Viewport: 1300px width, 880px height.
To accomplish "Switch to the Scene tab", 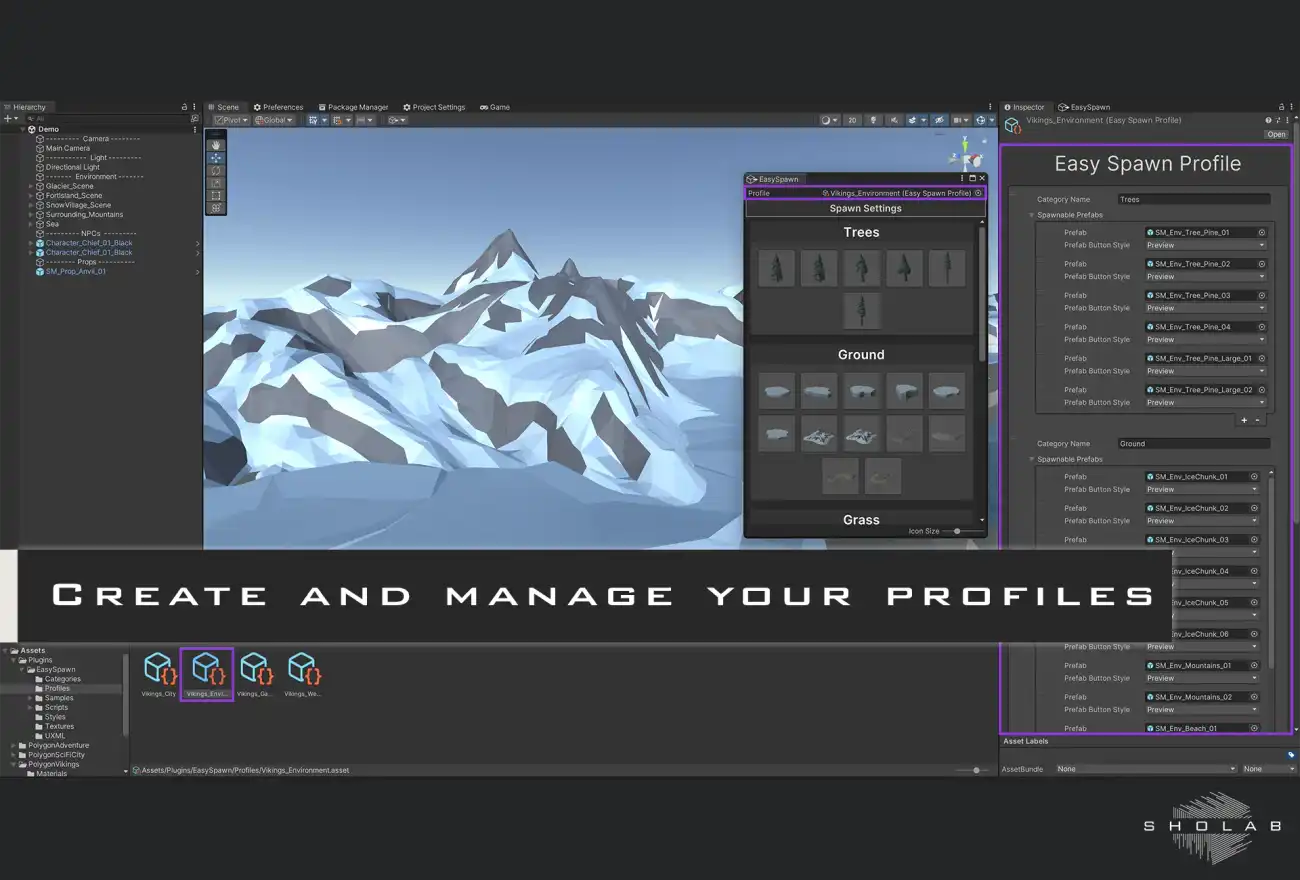I will 223,107.
